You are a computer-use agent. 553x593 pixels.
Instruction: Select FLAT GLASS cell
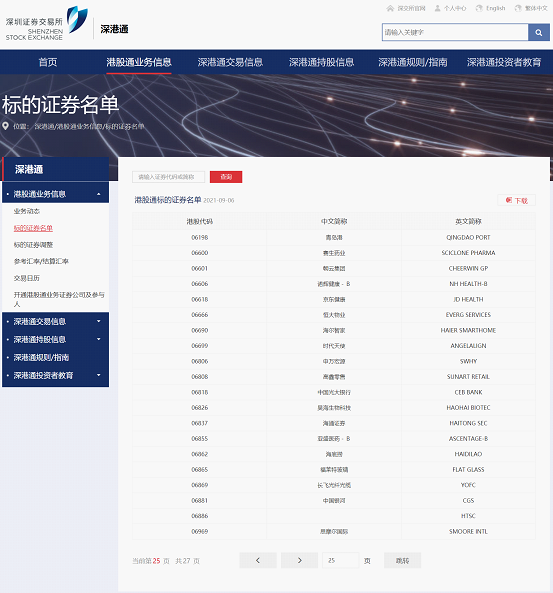[x=468, y=469]
